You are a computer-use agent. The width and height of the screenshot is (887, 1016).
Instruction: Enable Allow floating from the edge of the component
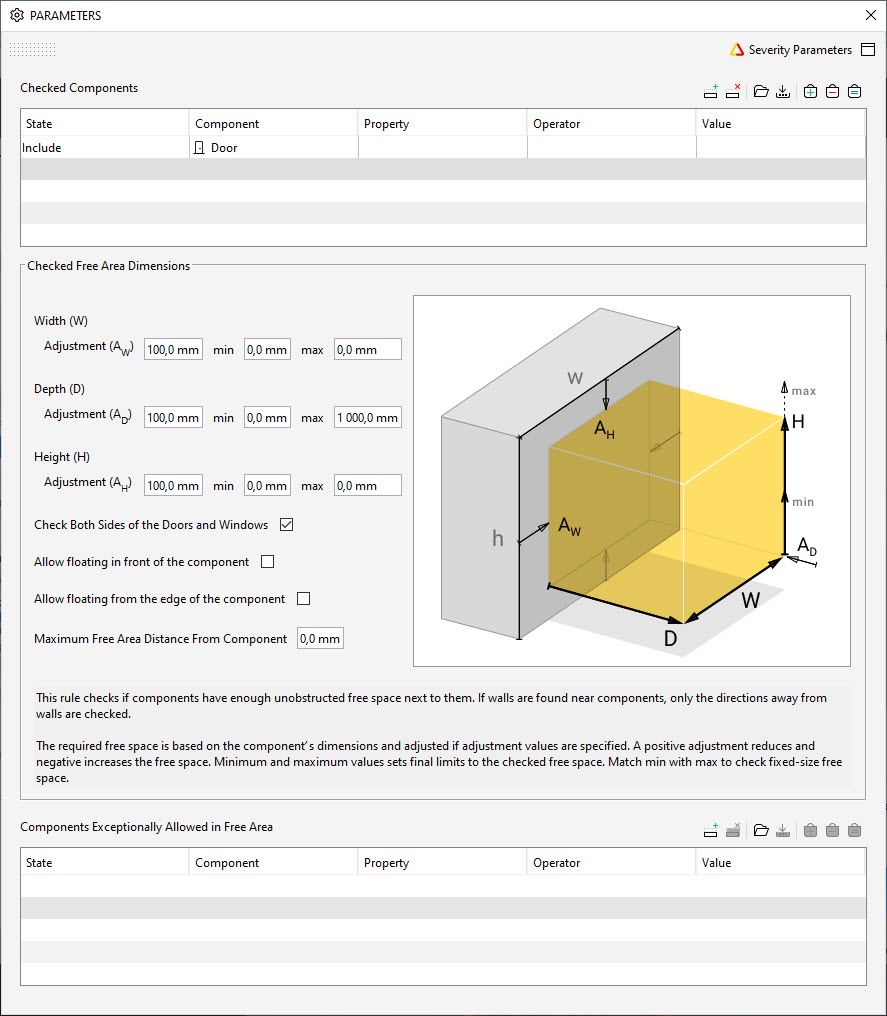tap(303, 598)
